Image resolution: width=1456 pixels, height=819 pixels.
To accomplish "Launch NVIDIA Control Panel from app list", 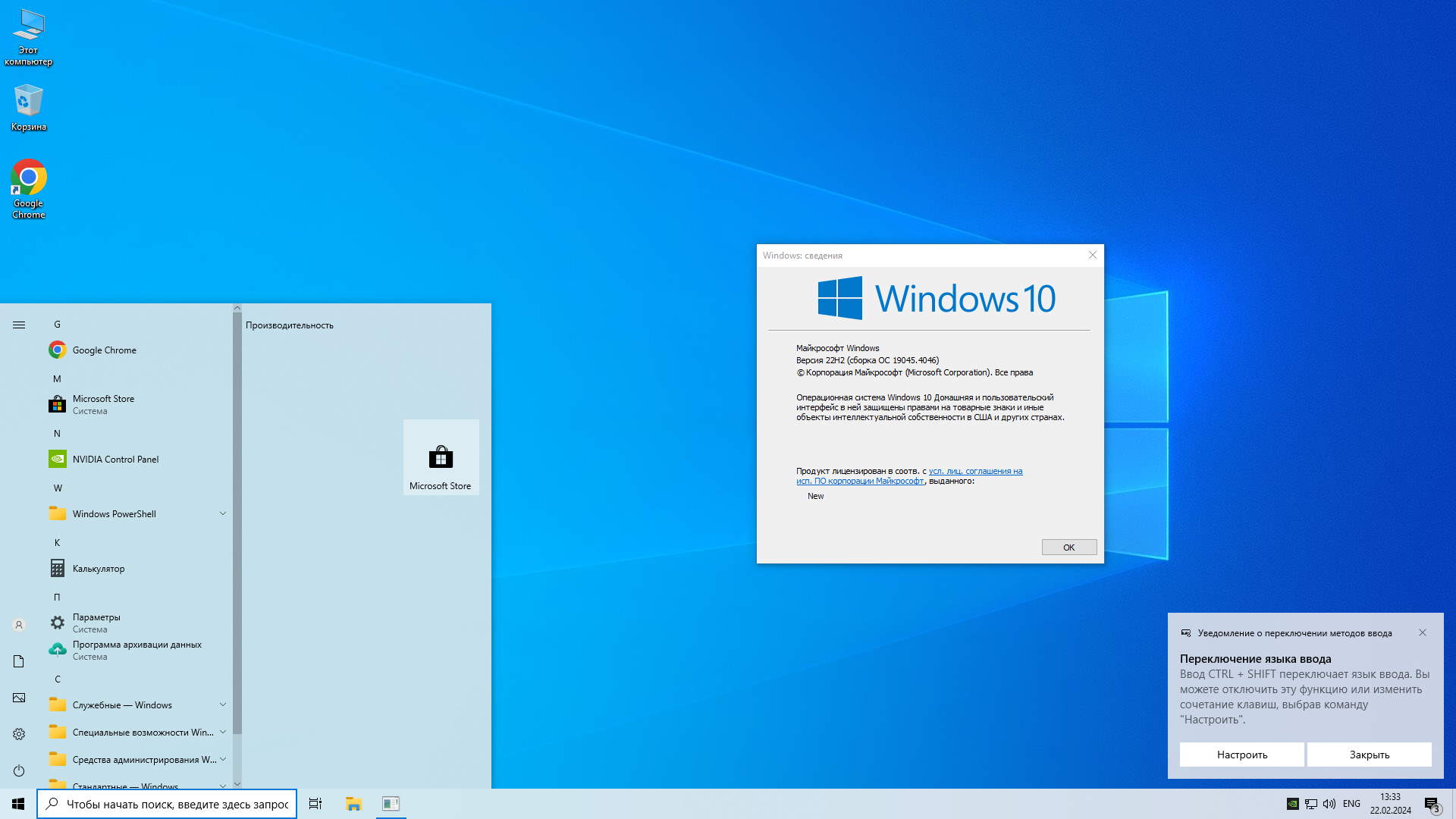I will [x=115, y=460].
